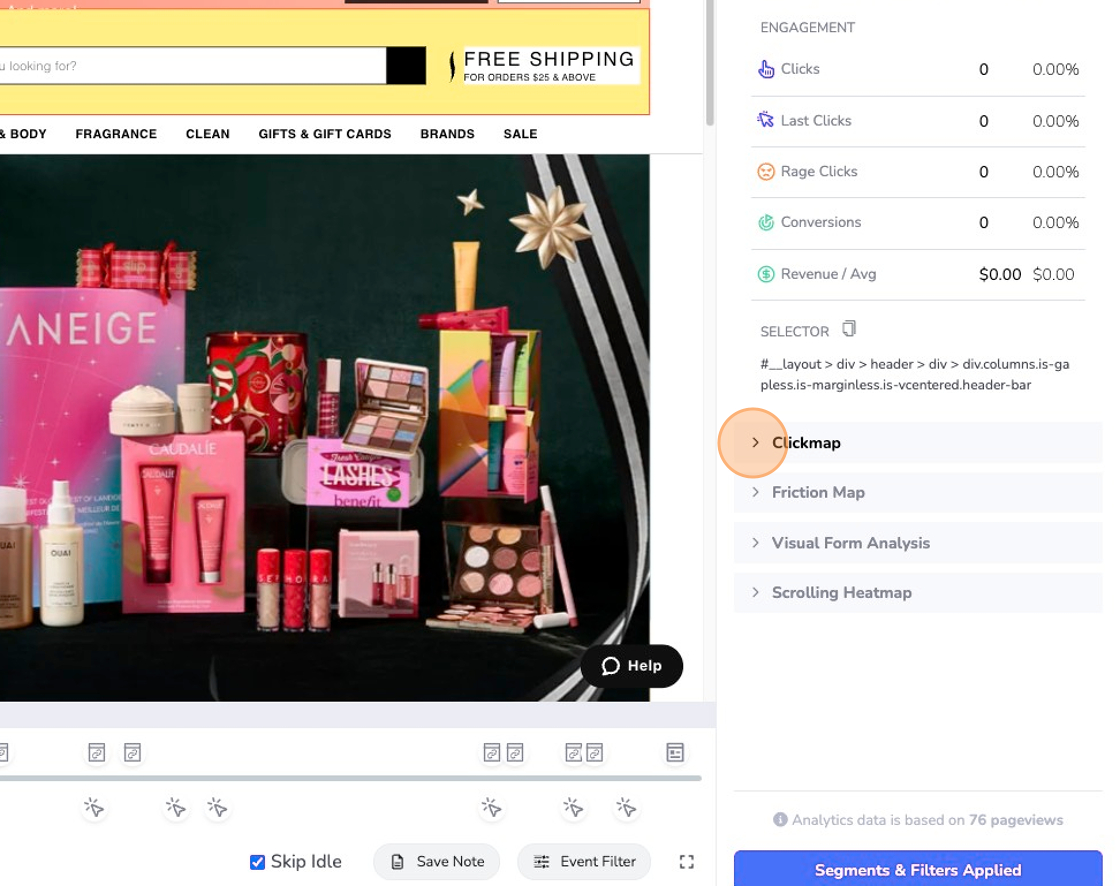Screen dimensions: 1120x886
Task: Open the Help chat button
Action: pos(631,666)
